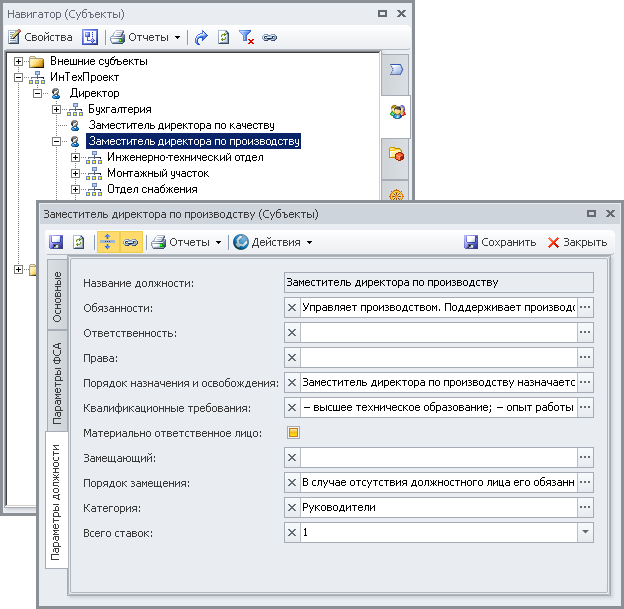Open the Всего ставок dropdown arrow
Image resolution: width=624 pixels, height=609 pixels.
585,533
